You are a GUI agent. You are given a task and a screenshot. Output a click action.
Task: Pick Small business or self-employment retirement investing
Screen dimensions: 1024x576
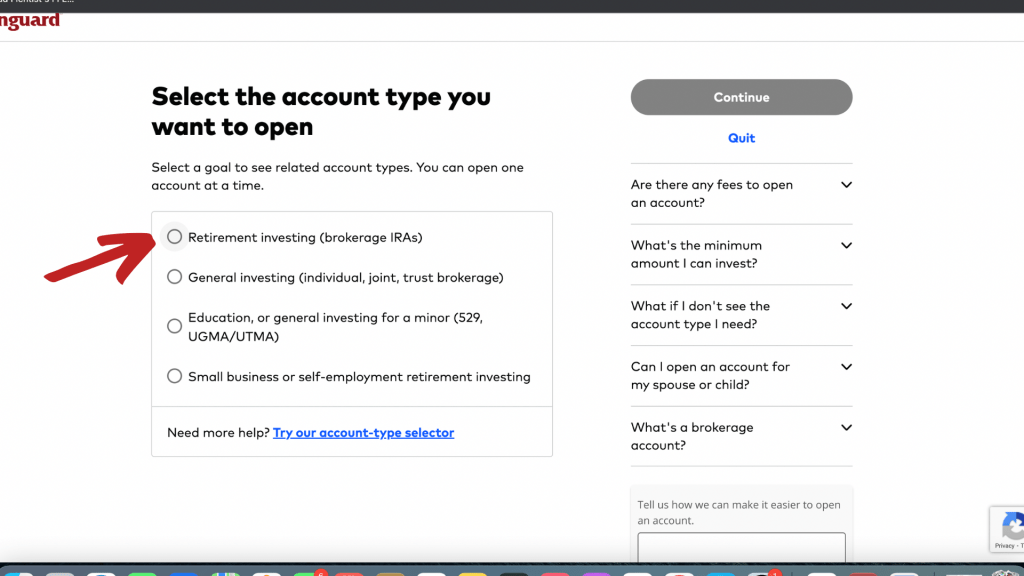pos(175,377)
